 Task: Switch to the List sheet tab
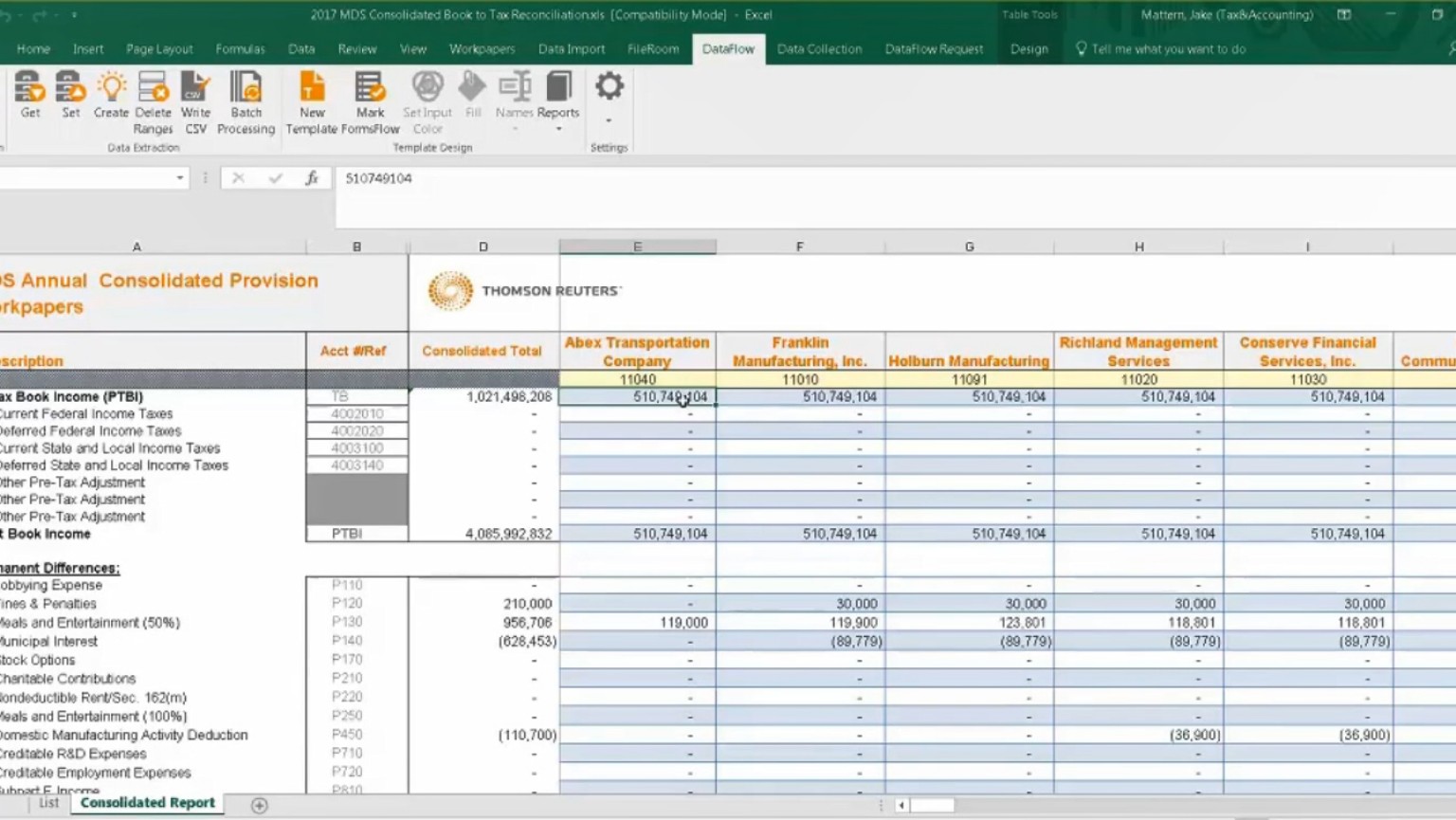pyautogui.click(x=49, y=803)
